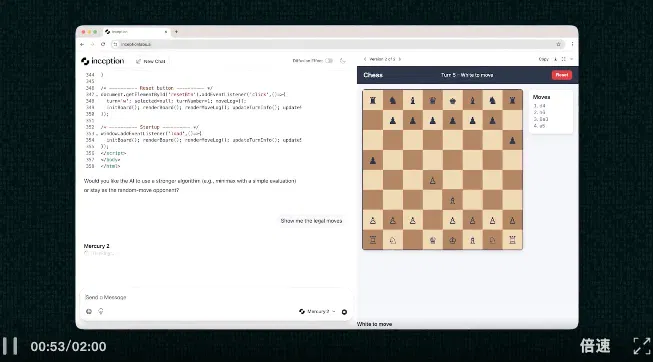The width and height of the screenshot is (653, 362).
Task: Click the 'Version 2 of 3' label
Action: click(382, 59)
